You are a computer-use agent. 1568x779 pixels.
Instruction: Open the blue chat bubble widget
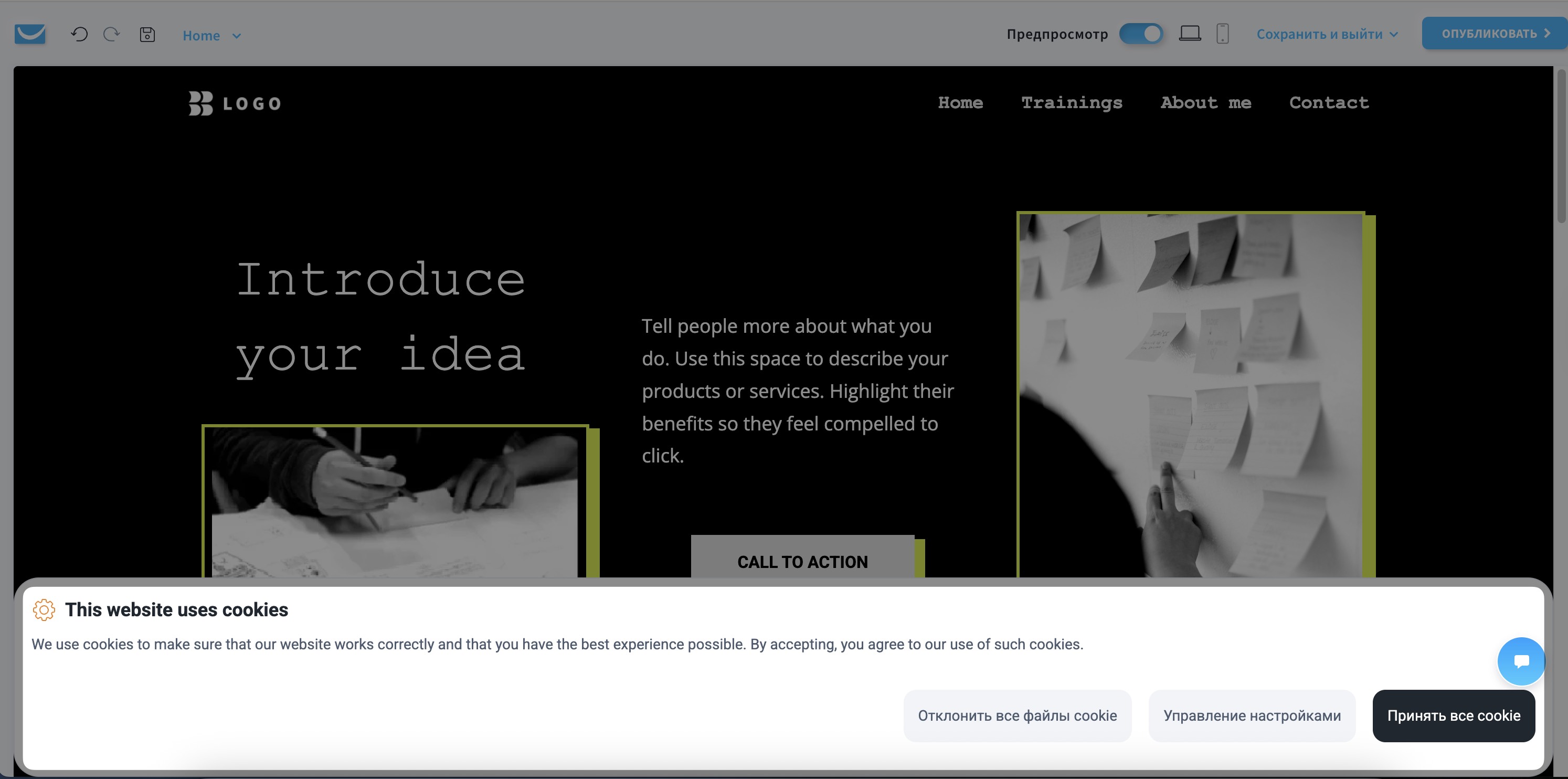1521,661
